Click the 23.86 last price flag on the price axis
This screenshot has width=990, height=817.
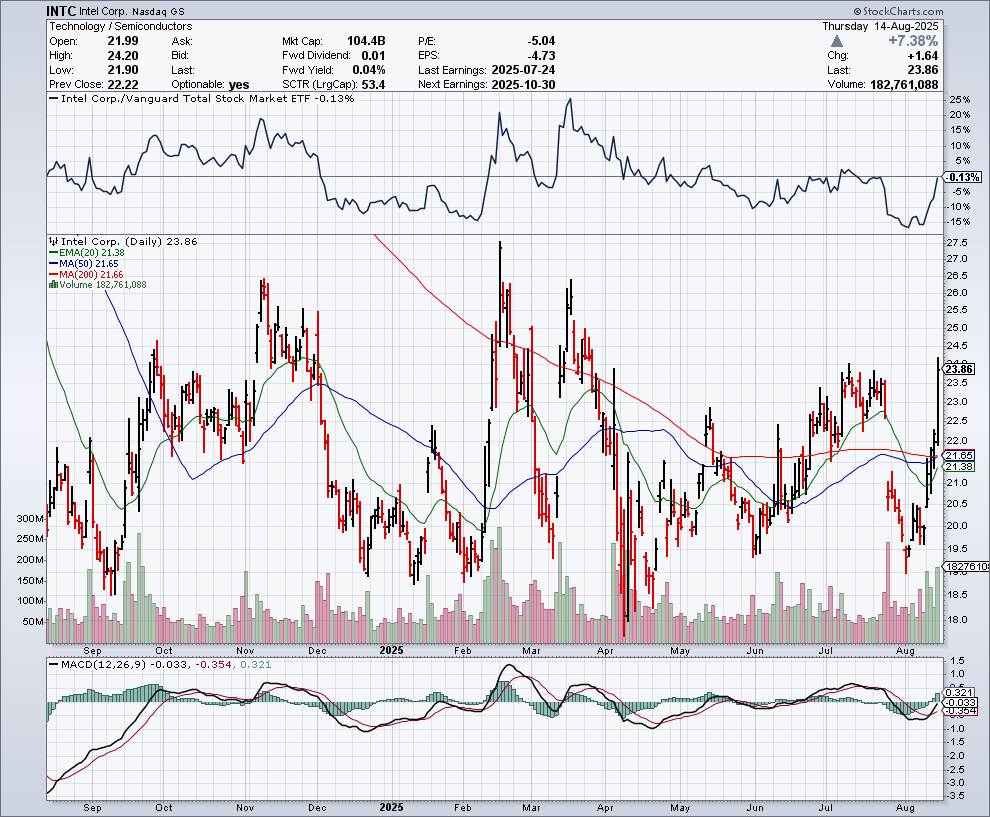(x=960, y=369)
